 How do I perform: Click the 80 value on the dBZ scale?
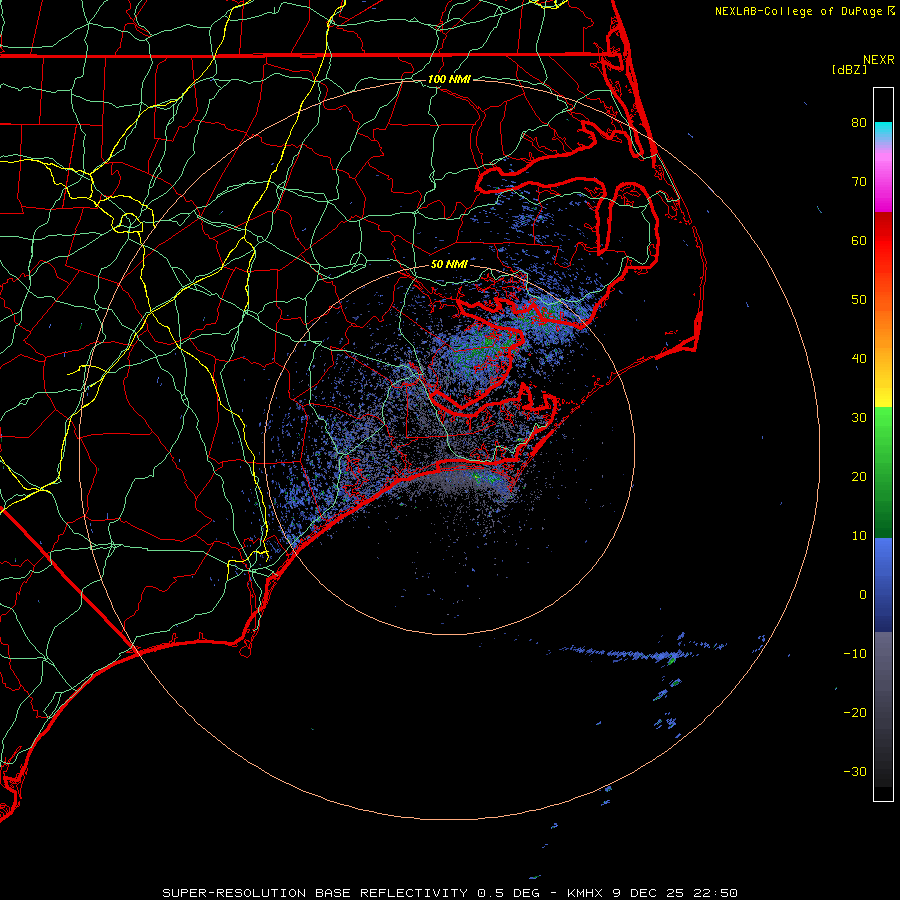click(x=859, y=122)
